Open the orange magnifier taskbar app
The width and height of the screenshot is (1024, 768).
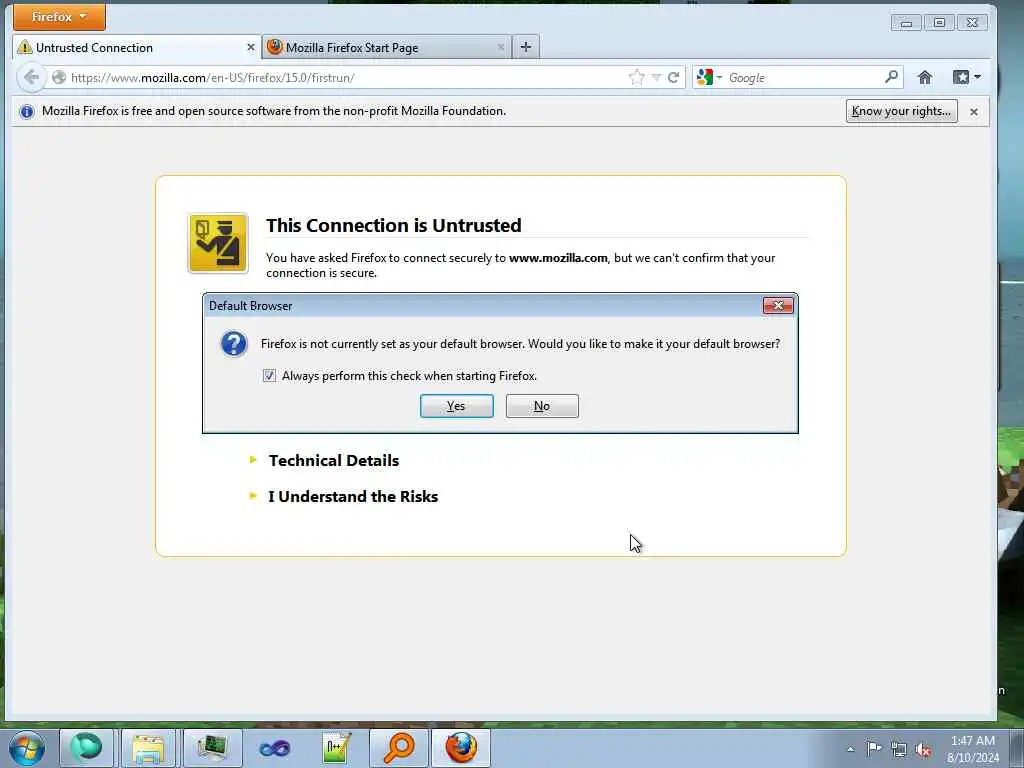tap(398, 748)
